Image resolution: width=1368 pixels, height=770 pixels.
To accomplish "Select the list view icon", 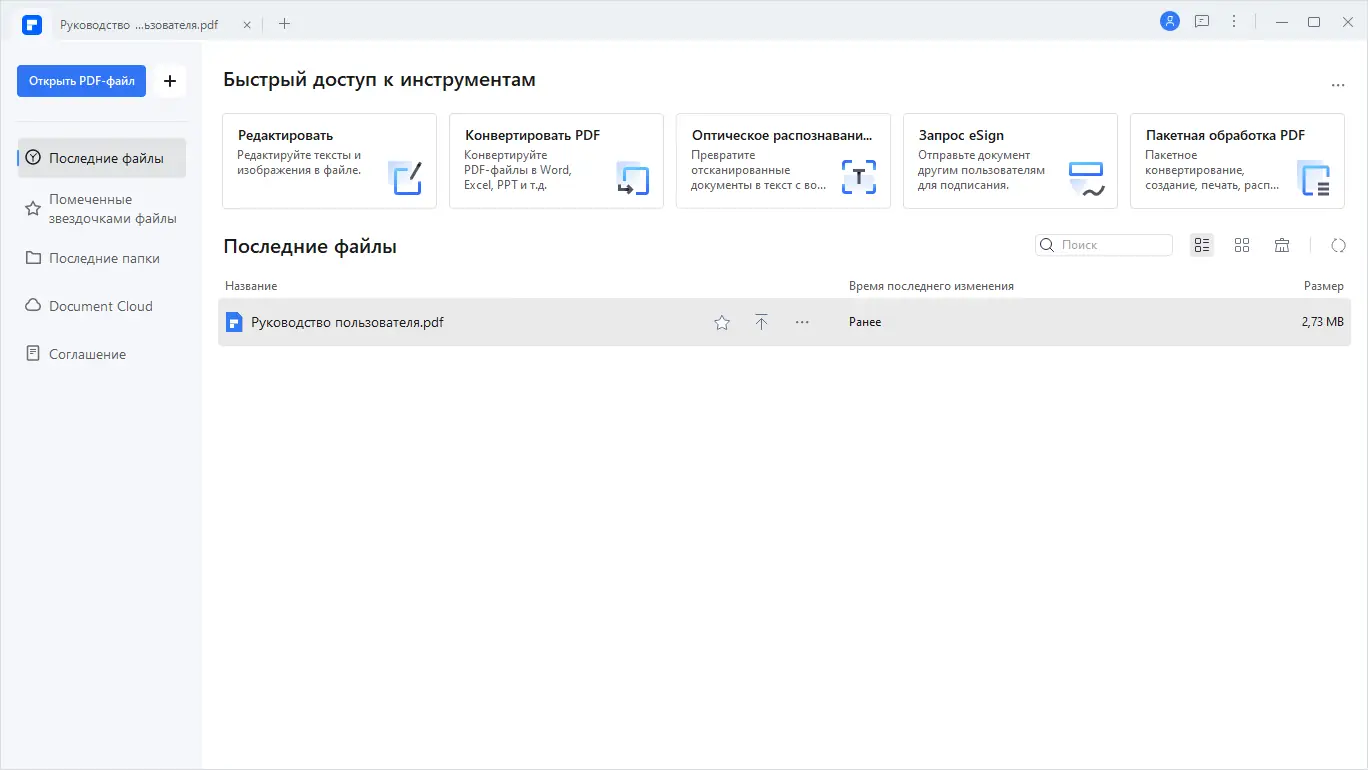I will pos(1201,244).
